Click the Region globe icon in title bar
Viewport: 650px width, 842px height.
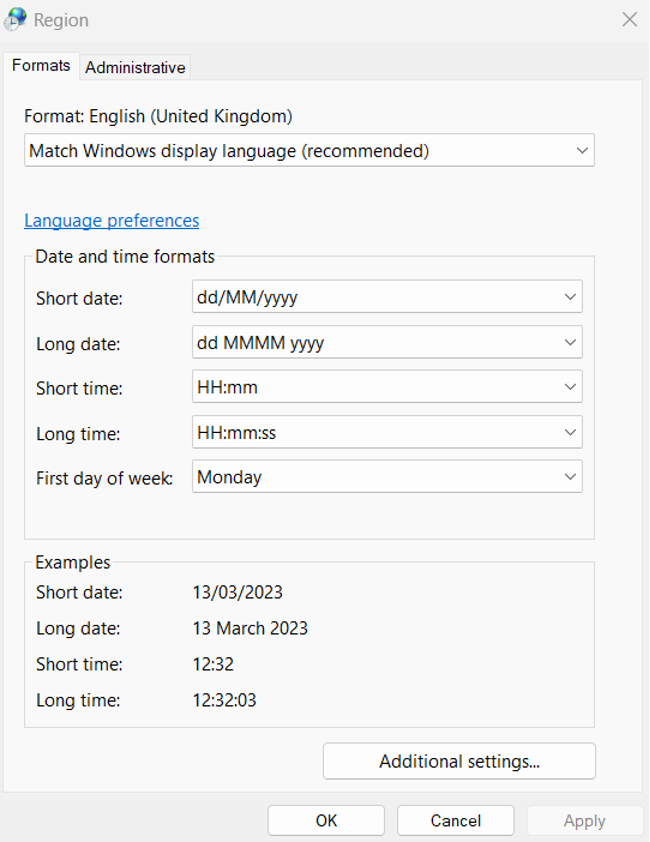[x=16, y=19]
